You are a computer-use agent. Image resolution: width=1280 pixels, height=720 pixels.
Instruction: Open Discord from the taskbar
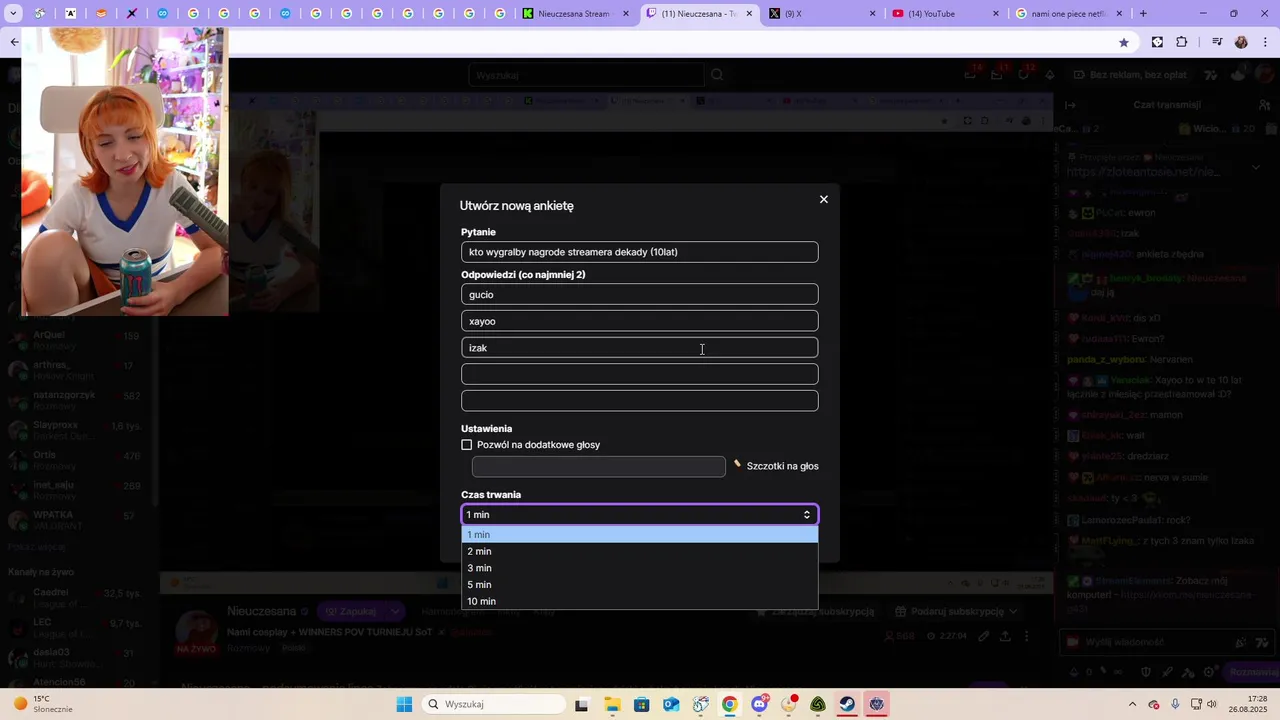759,704
